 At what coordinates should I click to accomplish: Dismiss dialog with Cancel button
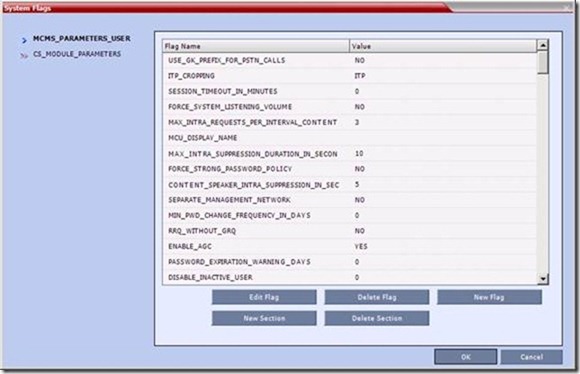[532, 357]
